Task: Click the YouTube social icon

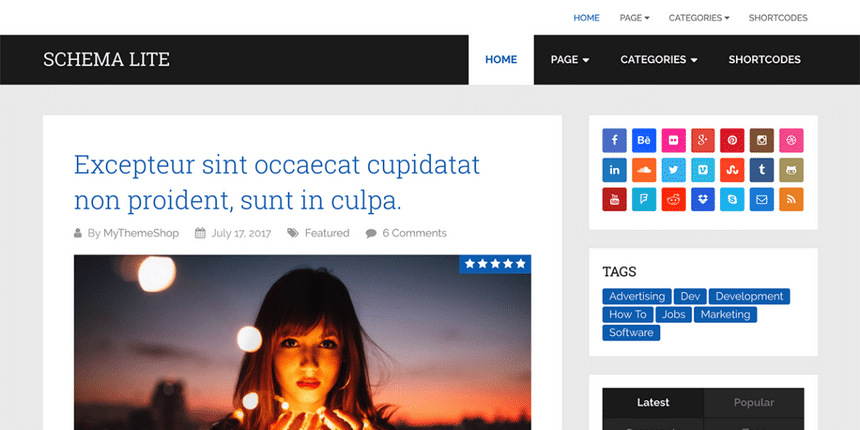Action: [614, 199]
